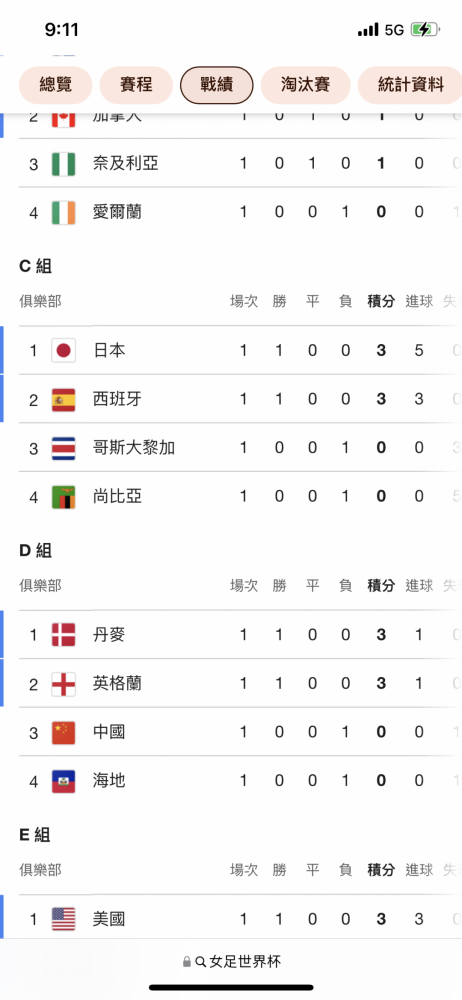The width and height of the screenshot is (462, 1000).
Task: Tap the England flag icon
Action: 63,684
